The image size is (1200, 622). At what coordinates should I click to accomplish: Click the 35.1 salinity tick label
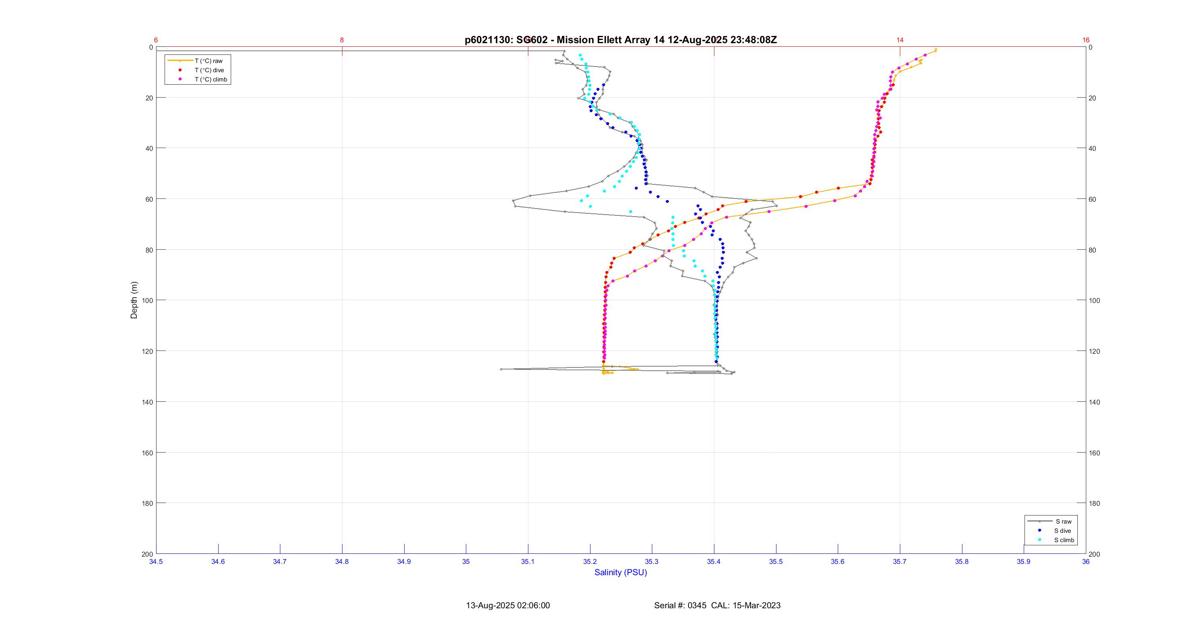(x=528, y=562)
